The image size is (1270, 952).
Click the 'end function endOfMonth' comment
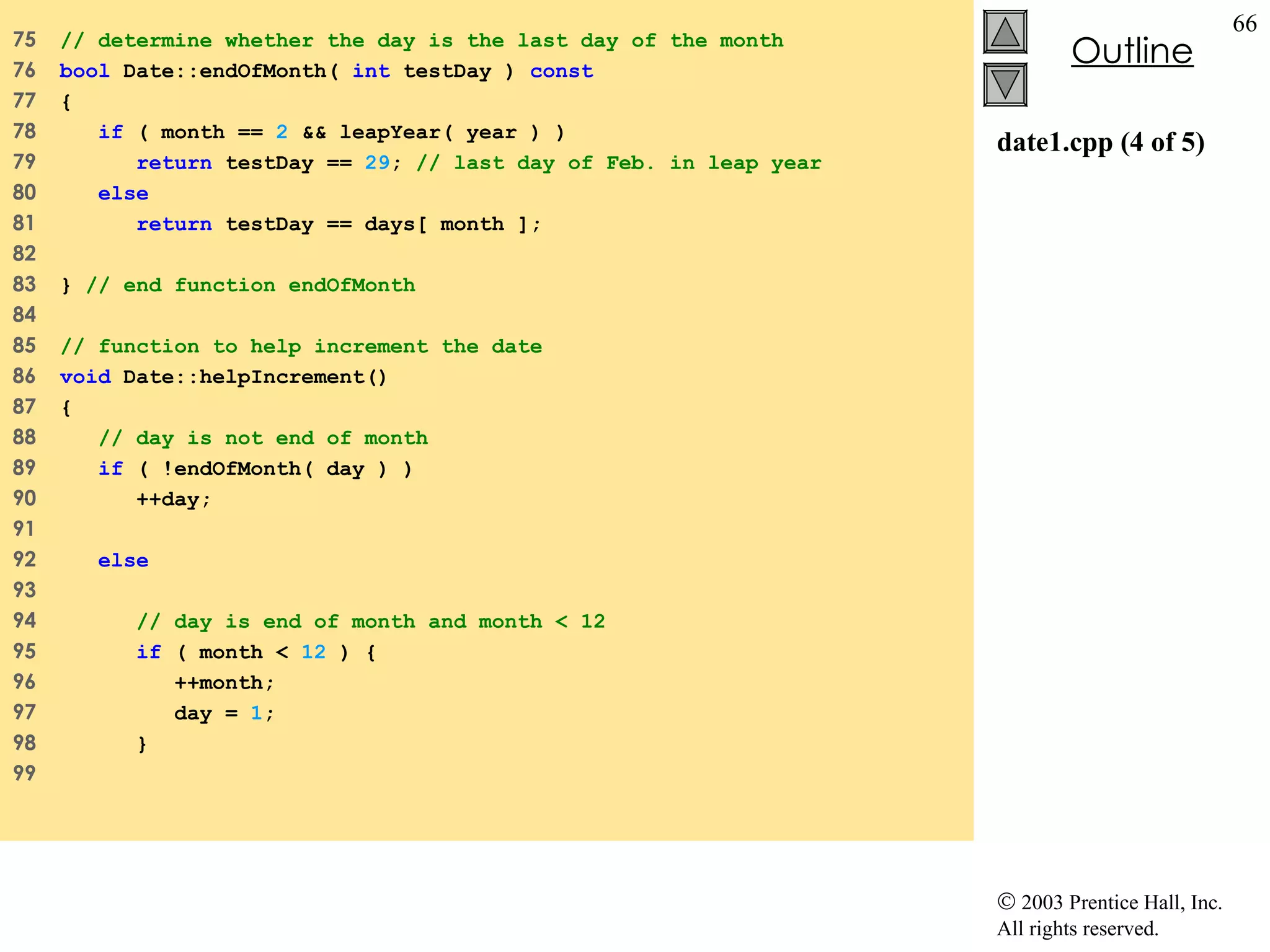[251, 286]
